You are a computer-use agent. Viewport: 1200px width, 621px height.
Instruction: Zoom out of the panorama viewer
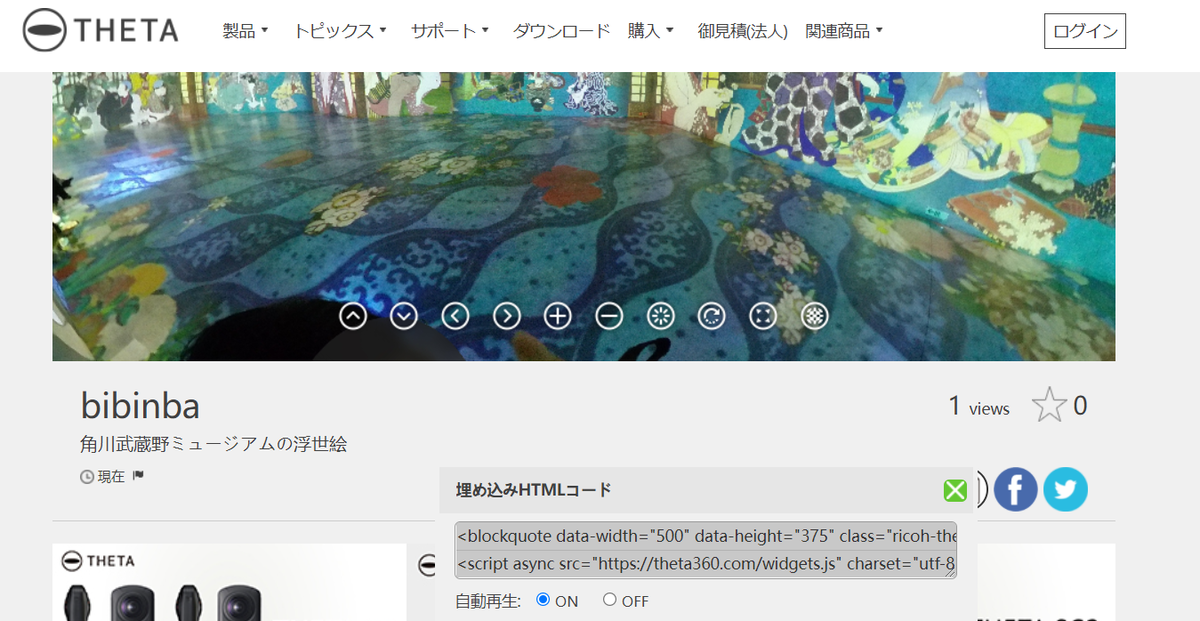pyautogui.click(x=609, y=315)
